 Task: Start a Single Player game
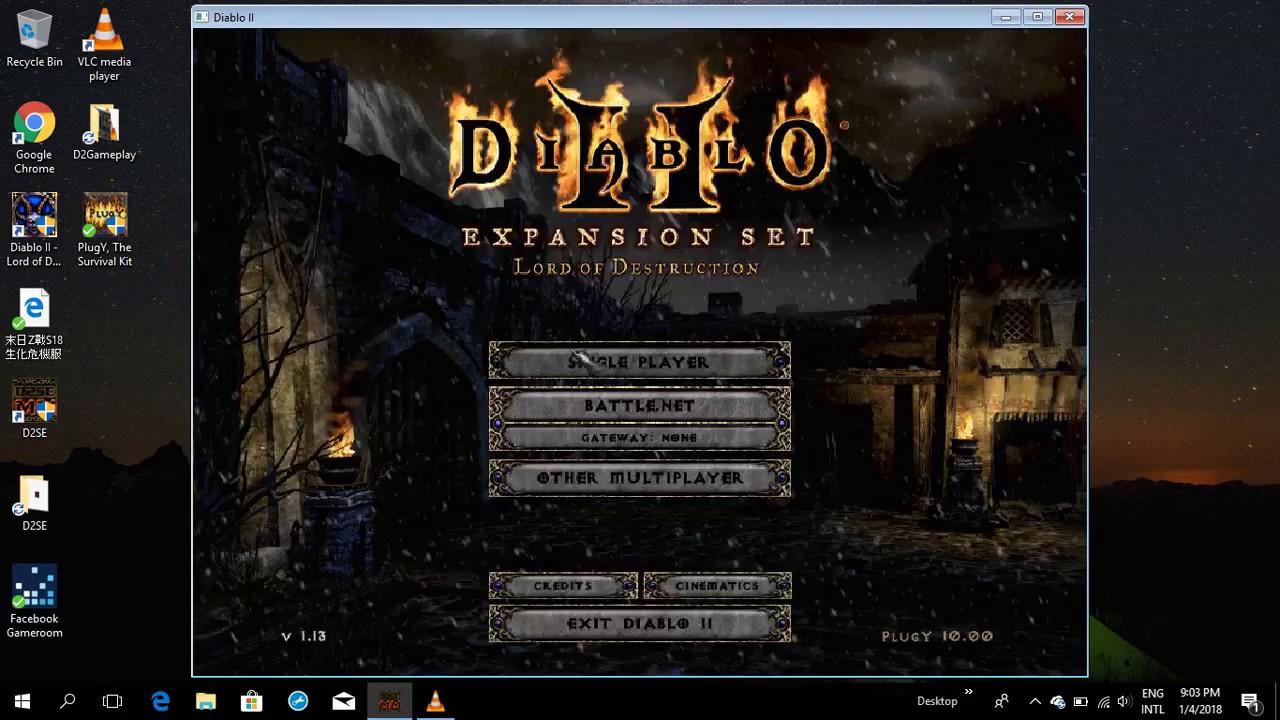[x=639, y=361]
